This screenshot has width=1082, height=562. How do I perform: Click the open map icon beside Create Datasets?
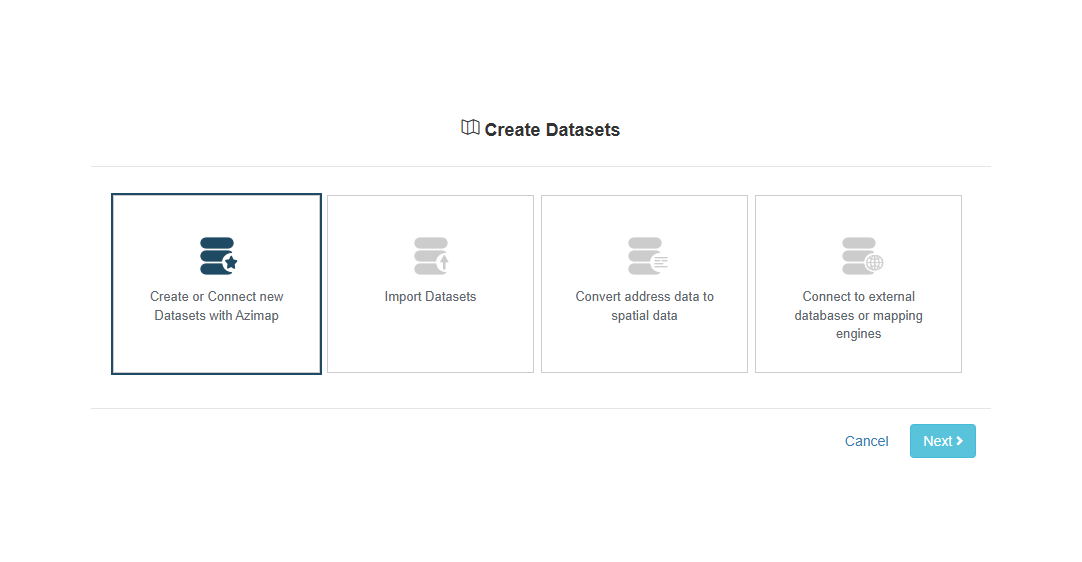coord(471,128)
